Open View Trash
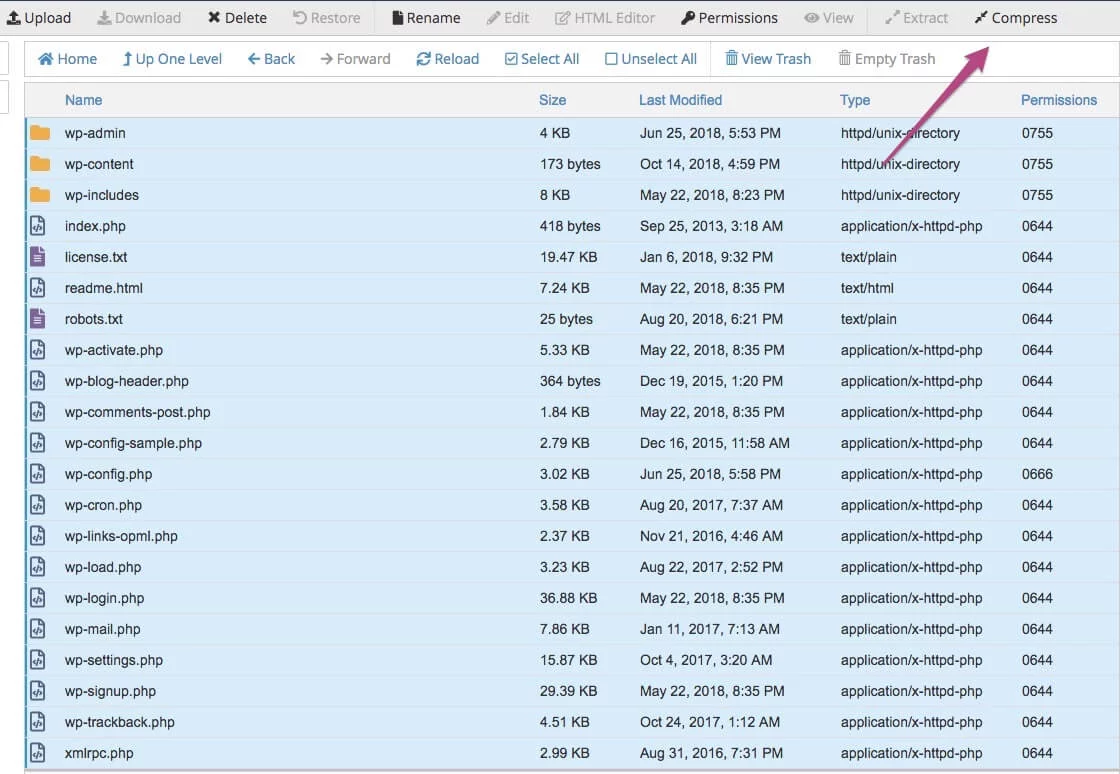This screenshot has width=1120, height=774. 768,59
